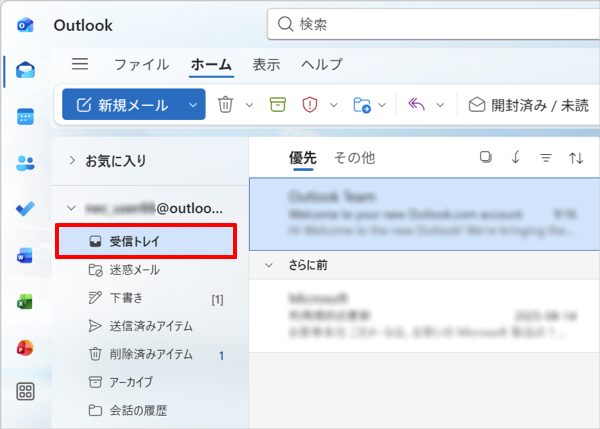
Task: Open the ヘルプ ribbon tab
Action: point(322,64)
